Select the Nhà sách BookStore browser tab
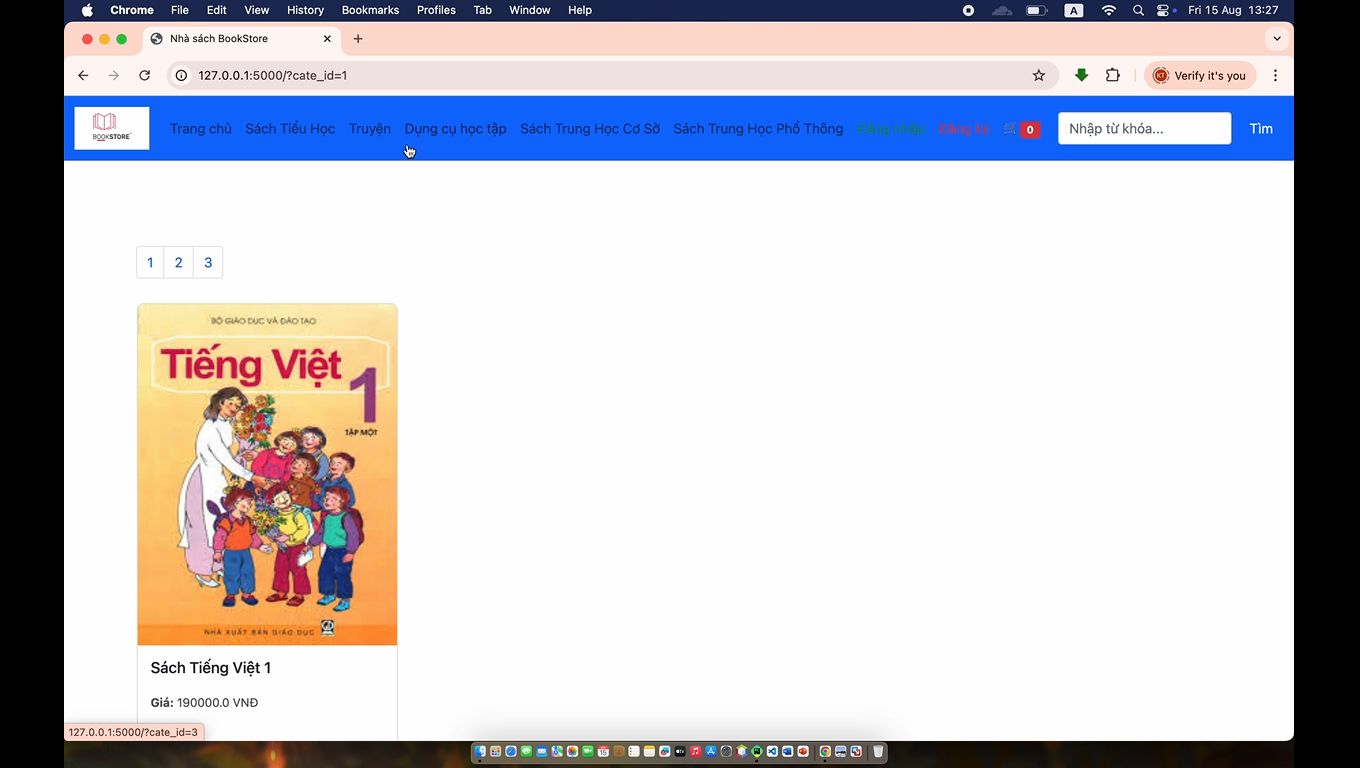Image resolution: width=1360 pixels, height=768 pixels. point(241,39)
